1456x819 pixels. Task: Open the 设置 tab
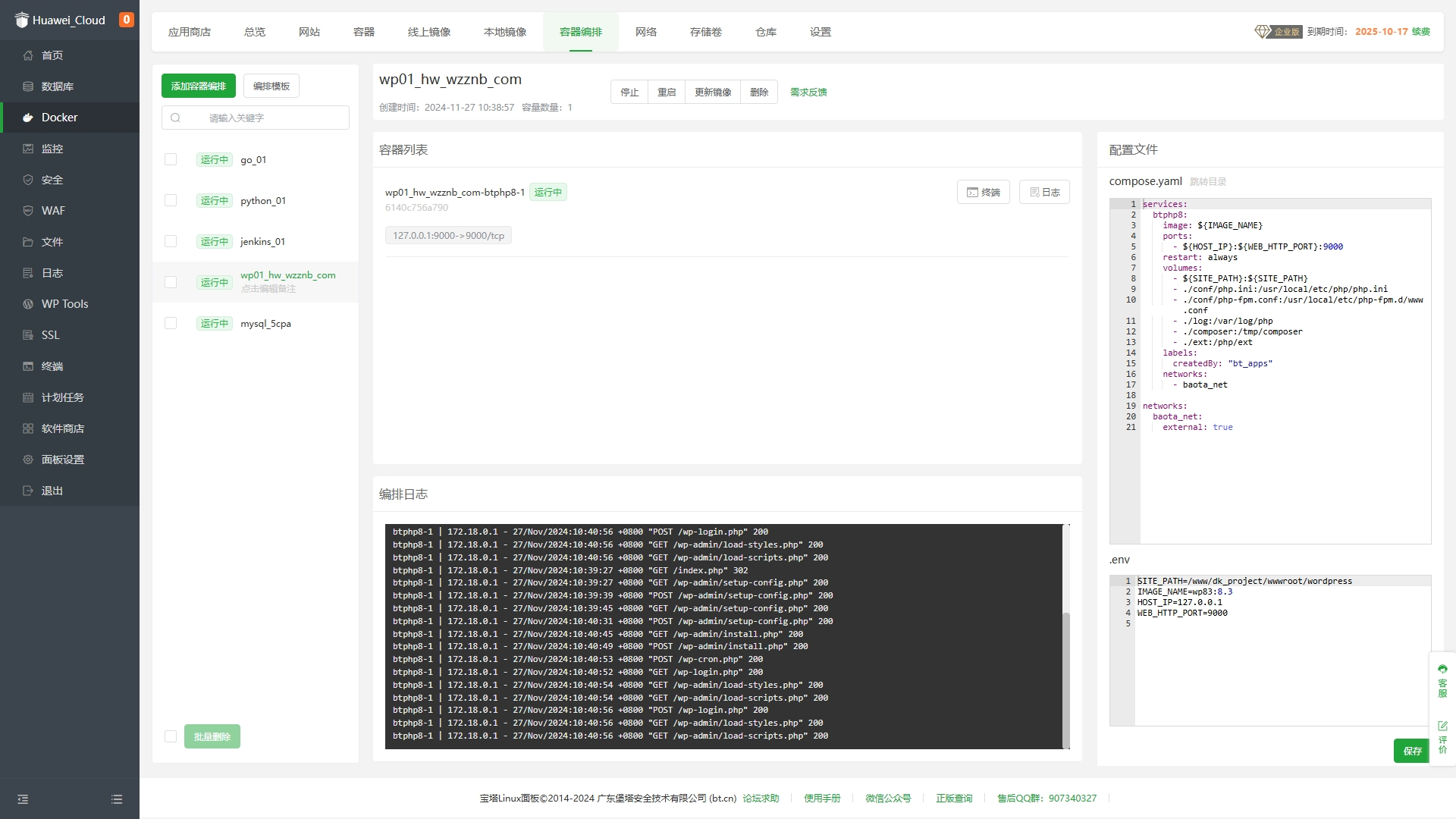pos(821,32)
